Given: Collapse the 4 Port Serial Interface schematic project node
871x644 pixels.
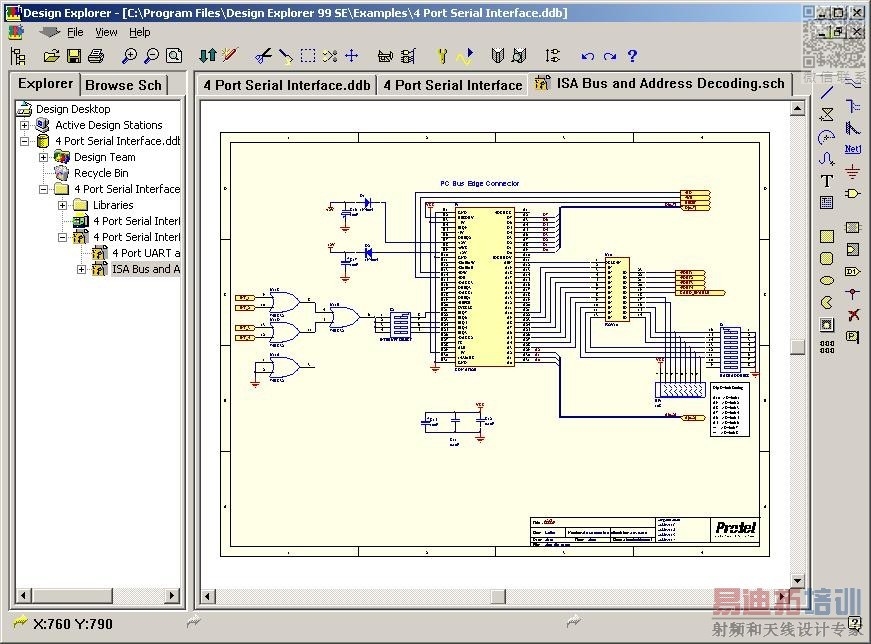Looking at the screenshot, I should point(63,237).
